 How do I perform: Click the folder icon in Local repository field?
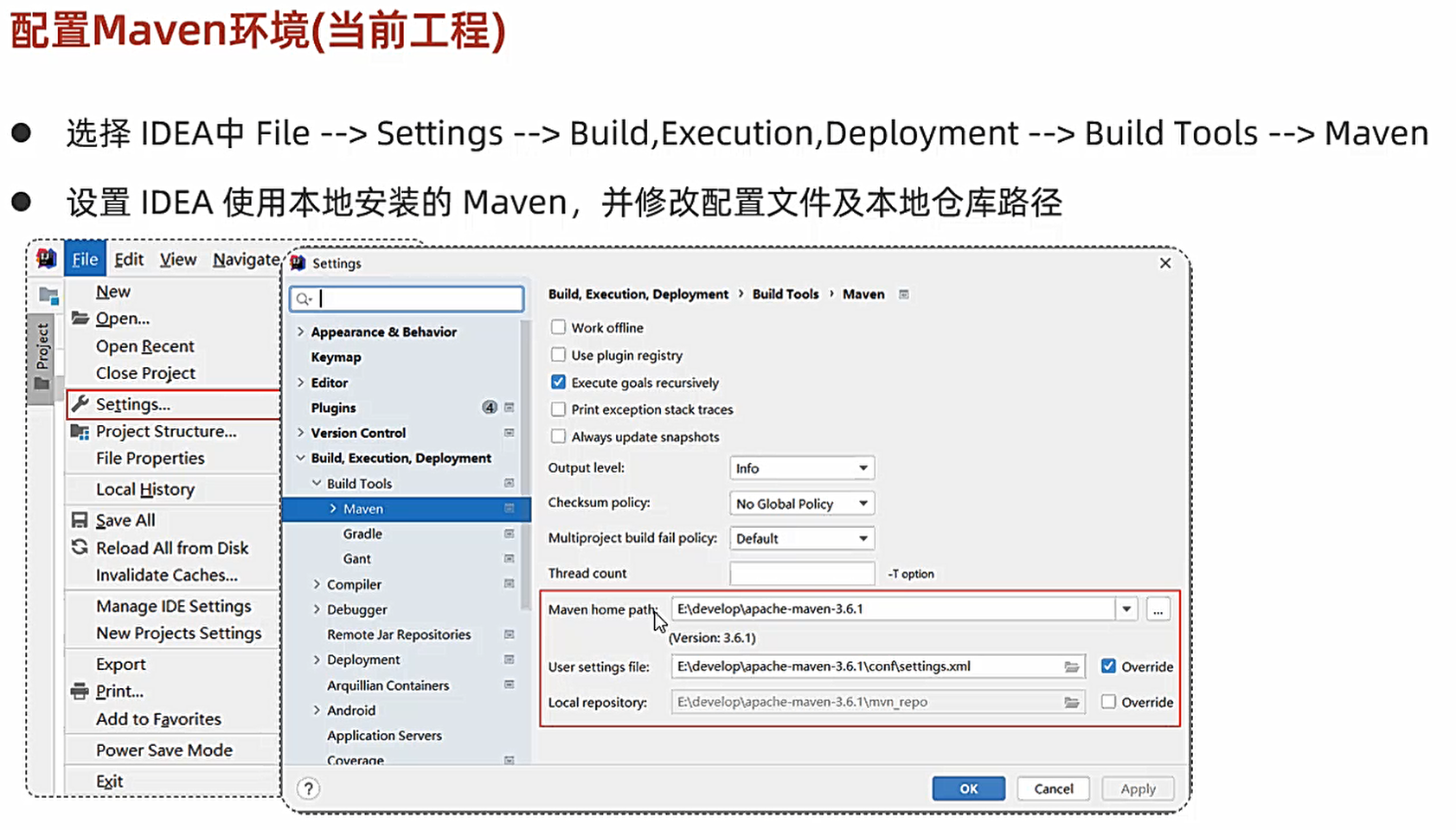(x=1071, y=702)
